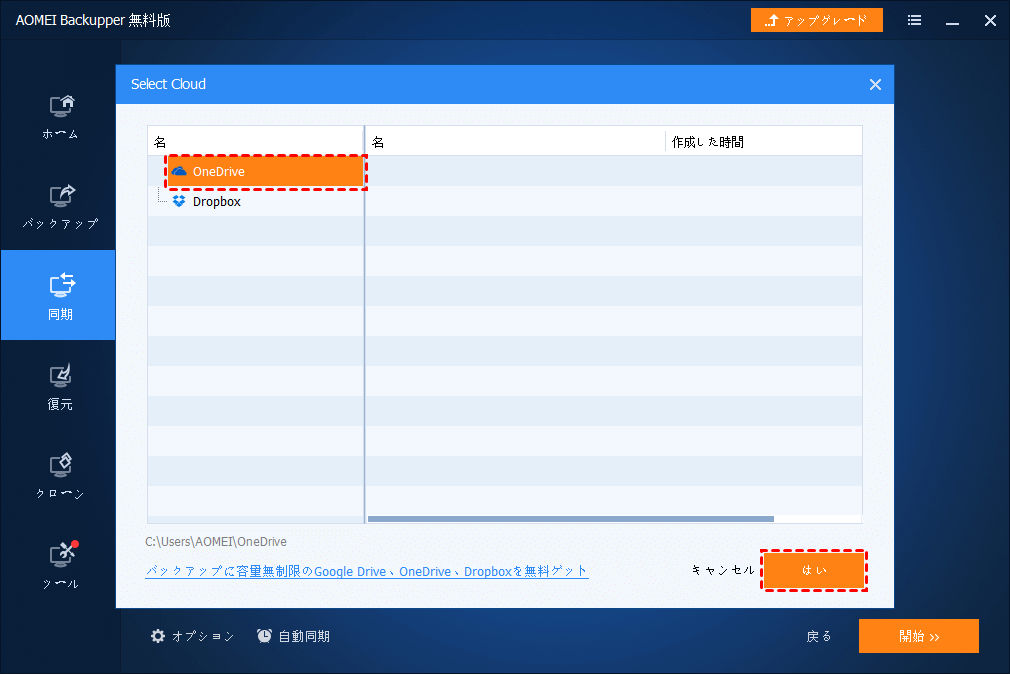Confirm with the はい (Yes) button
The image size is (1010, 675).
click(814, 570)
